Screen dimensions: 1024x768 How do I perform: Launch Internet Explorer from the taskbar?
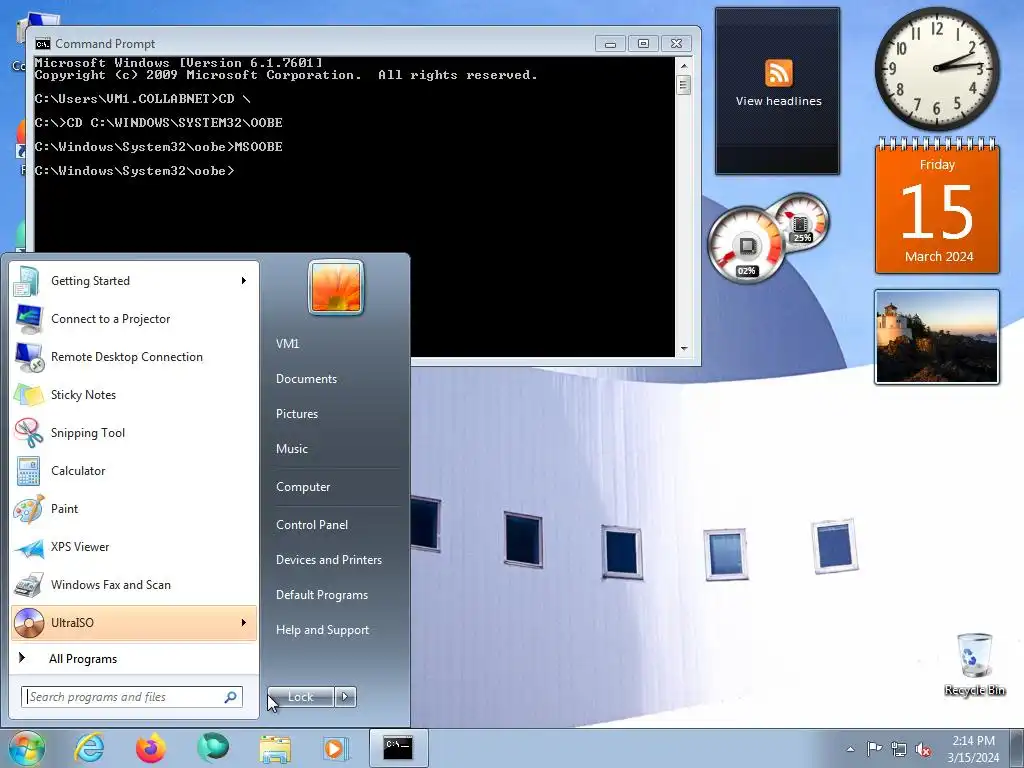pyautogui.click(x=89, y=748)
